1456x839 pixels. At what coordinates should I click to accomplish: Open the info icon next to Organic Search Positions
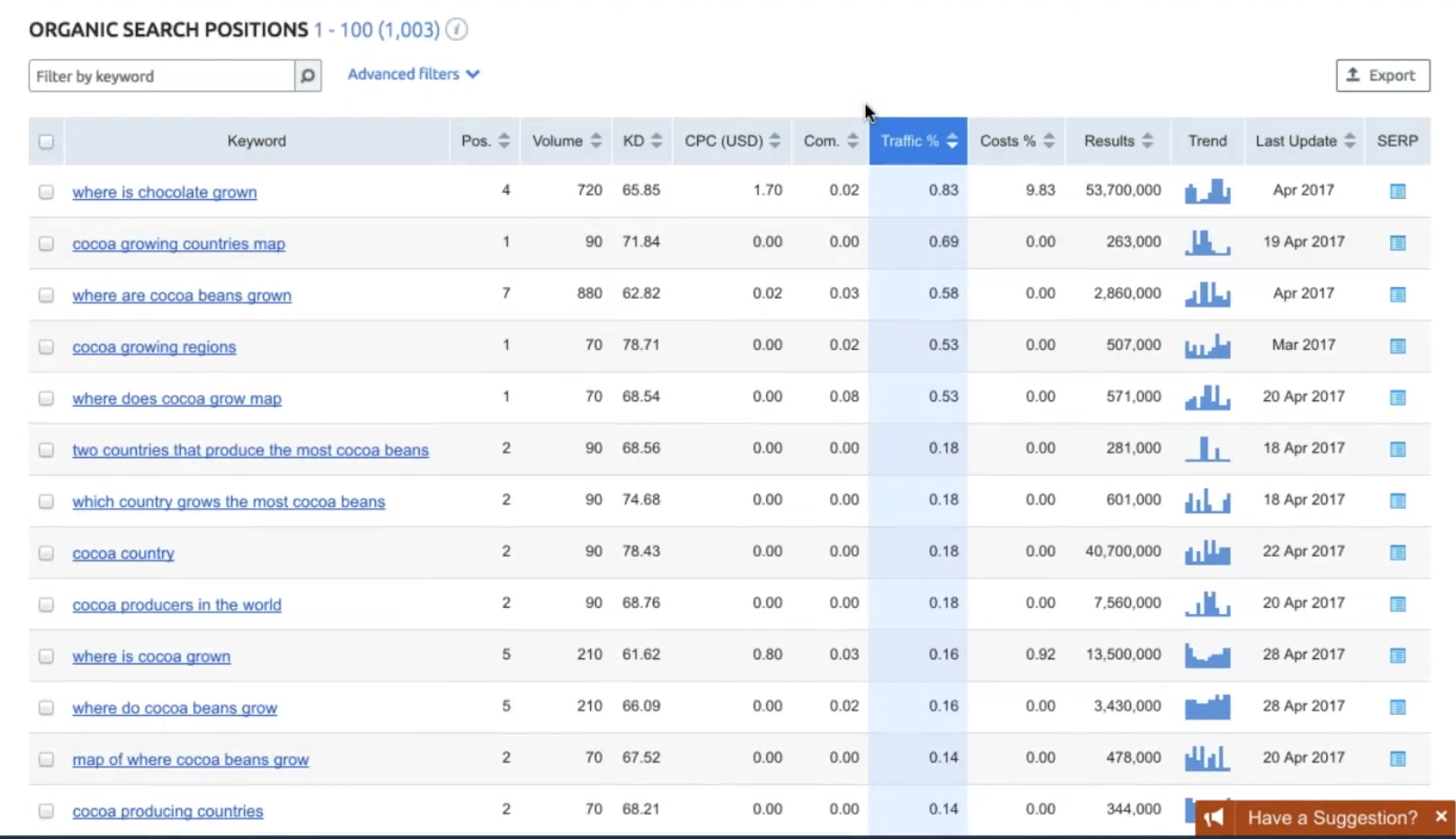coord(456,30)
